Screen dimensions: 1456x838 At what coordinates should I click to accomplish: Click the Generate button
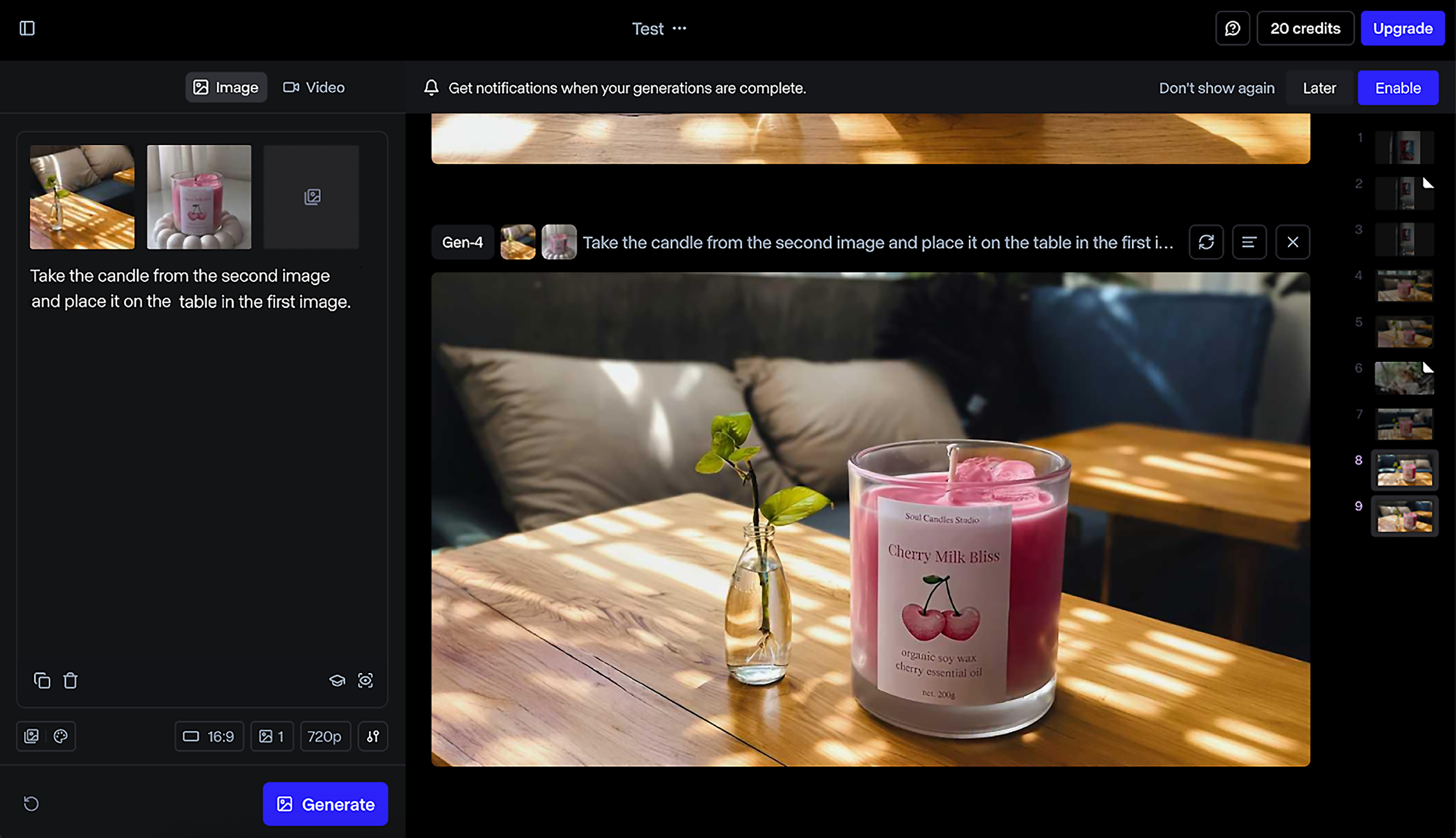point(325,804)
